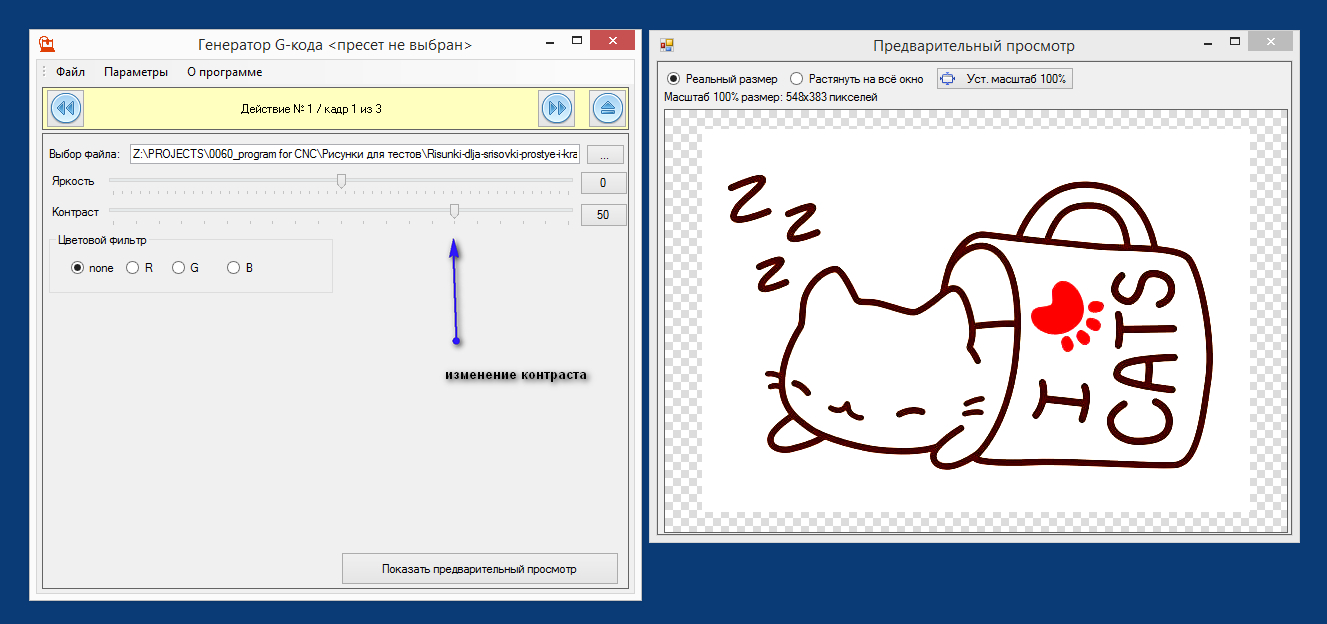Select the R color filter

[x=140, y=268]
